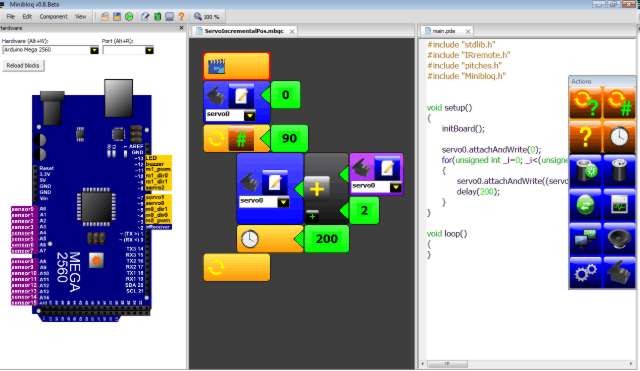640x371 pixels.
Task: Select the delay clock icon in Actions palette
Action: pyautogui.click(x=619, y=136)
